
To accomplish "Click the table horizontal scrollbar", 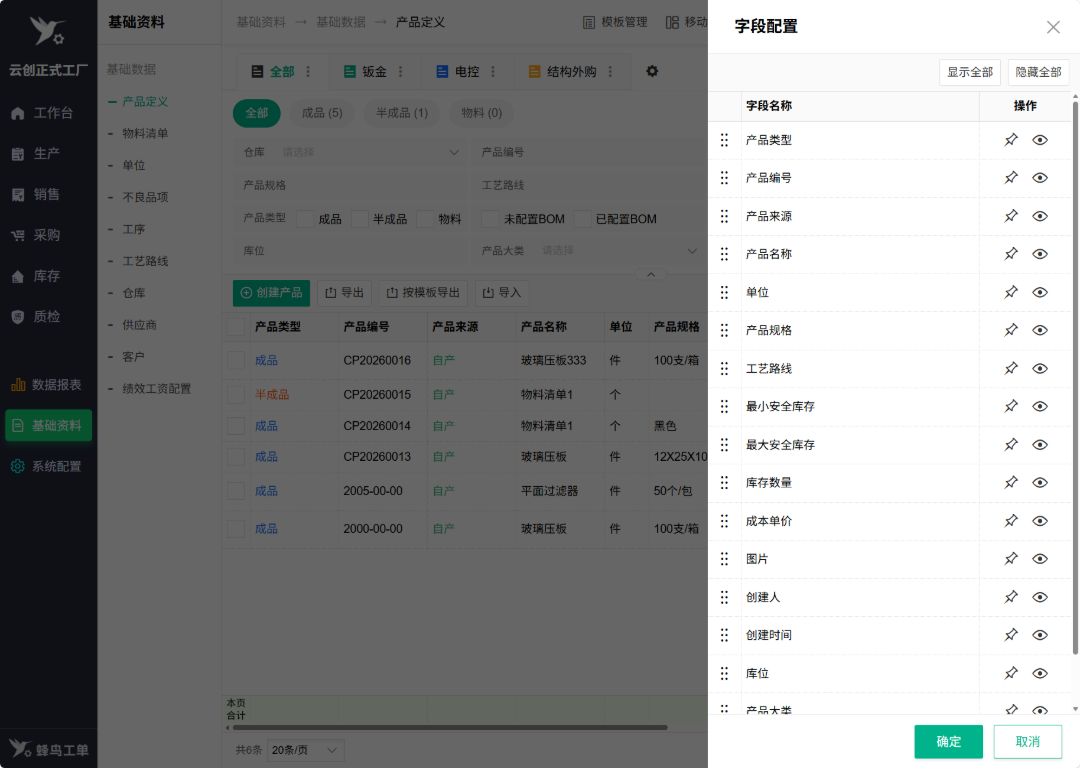I will coord(448,727).
